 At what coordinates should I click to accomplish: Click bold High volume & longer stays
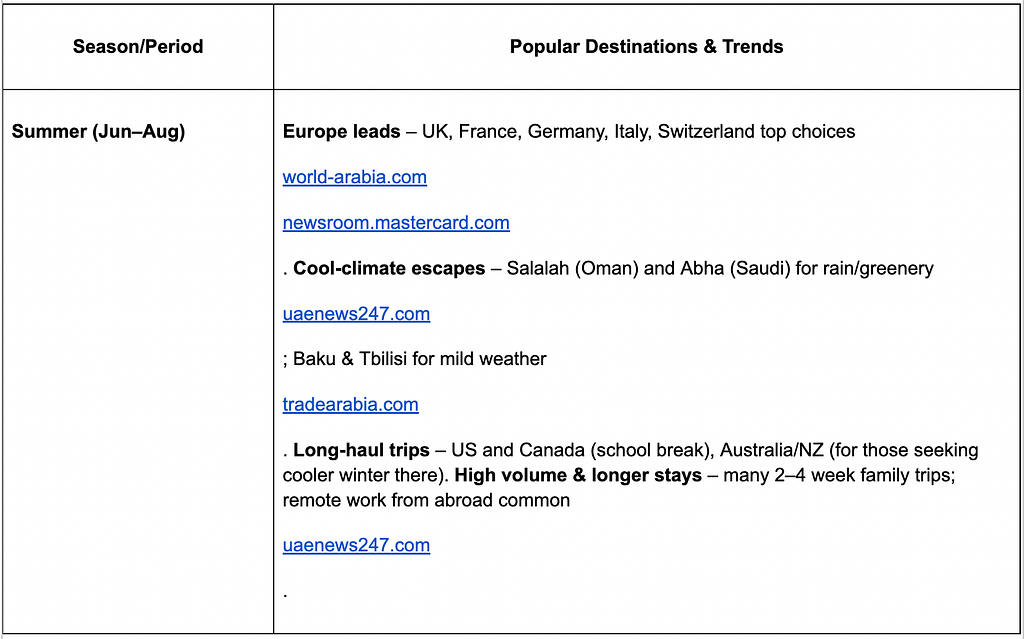coord(578,475)
